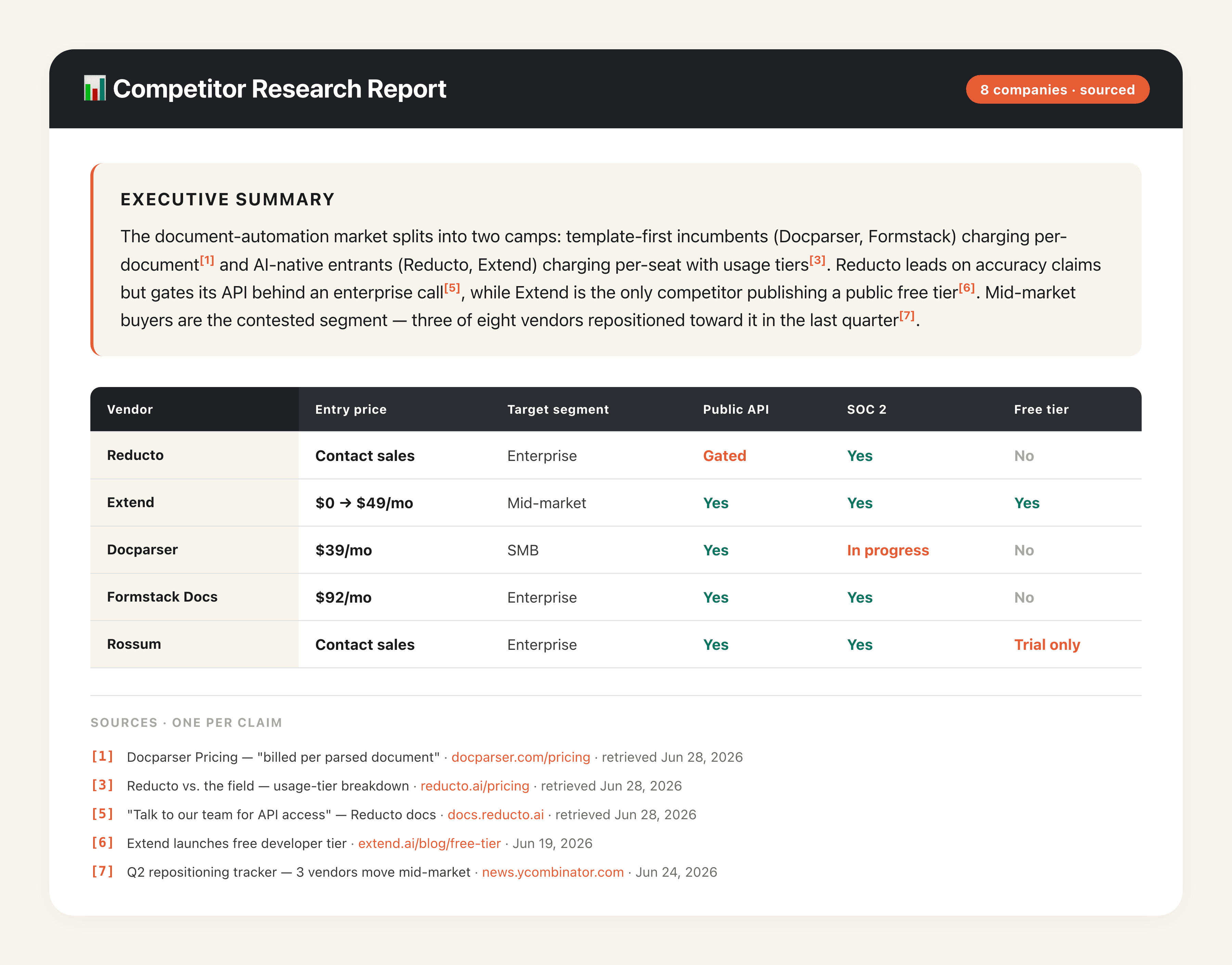Click the '$92/mo' Formstack Docs price
The height and width of the screenshot is (965, 1232).
click(x=344, y=598)
